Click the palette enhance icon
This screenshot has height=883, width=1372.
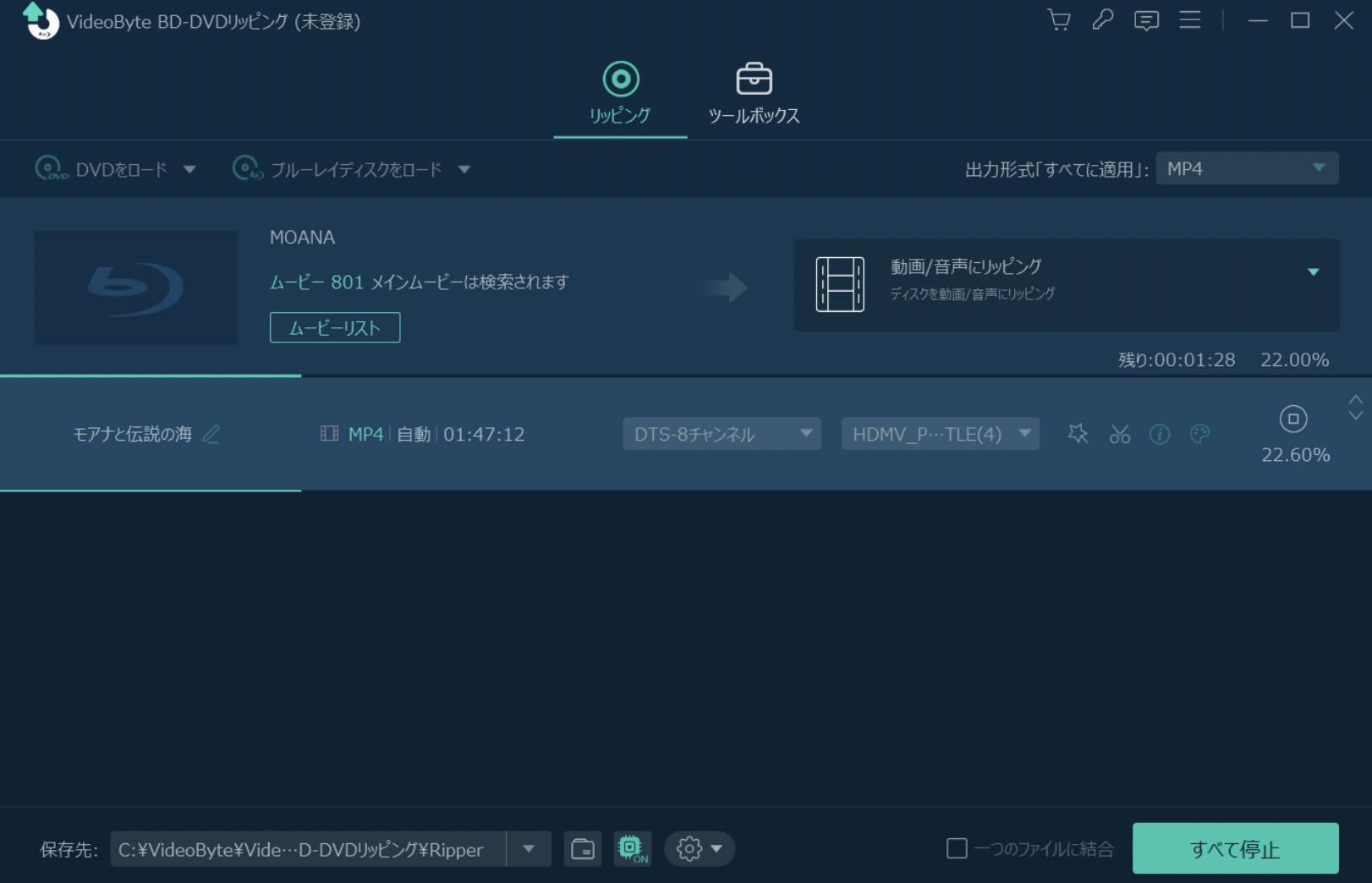tap(1199, 434)
